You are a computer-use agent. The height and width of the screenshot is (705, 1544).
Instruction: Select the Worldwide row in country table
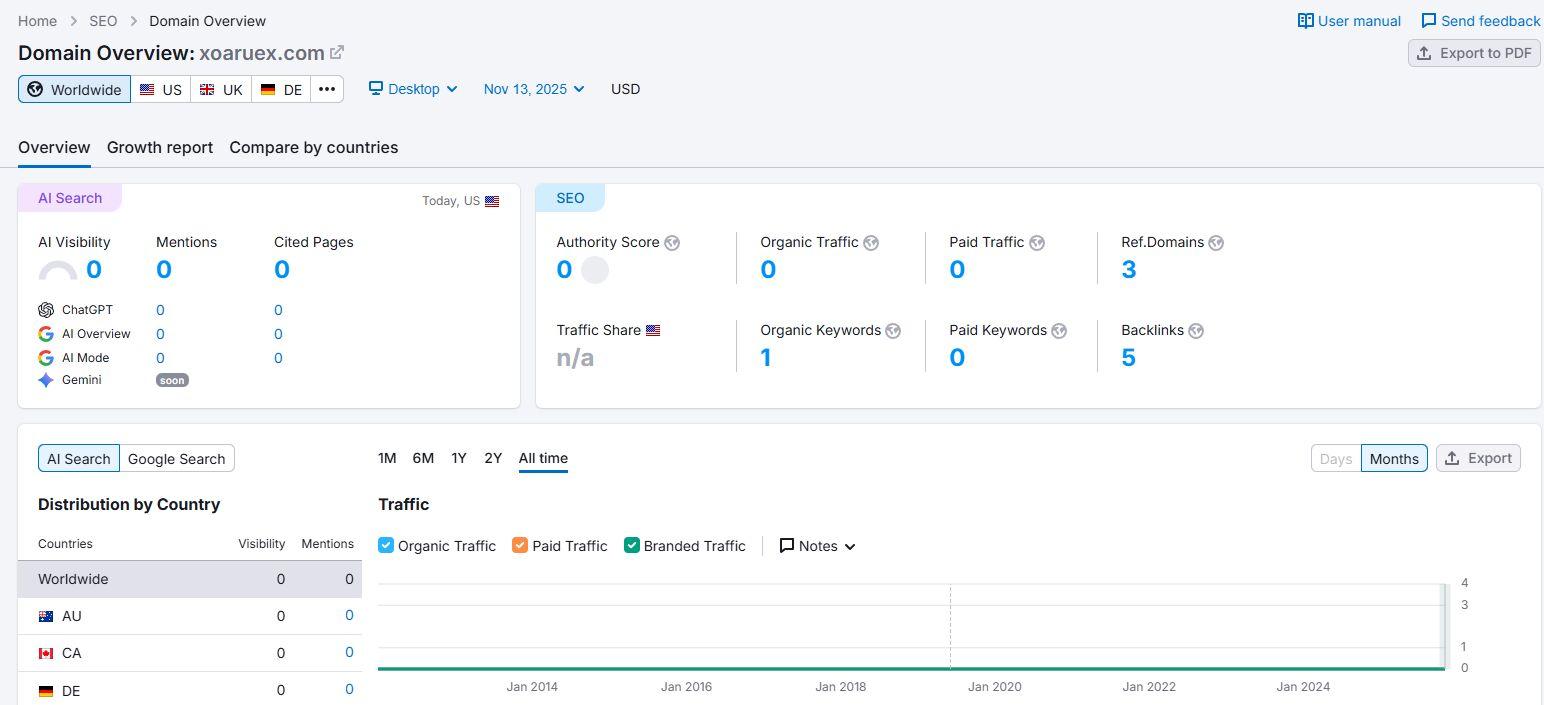click(x=190, y=579)
